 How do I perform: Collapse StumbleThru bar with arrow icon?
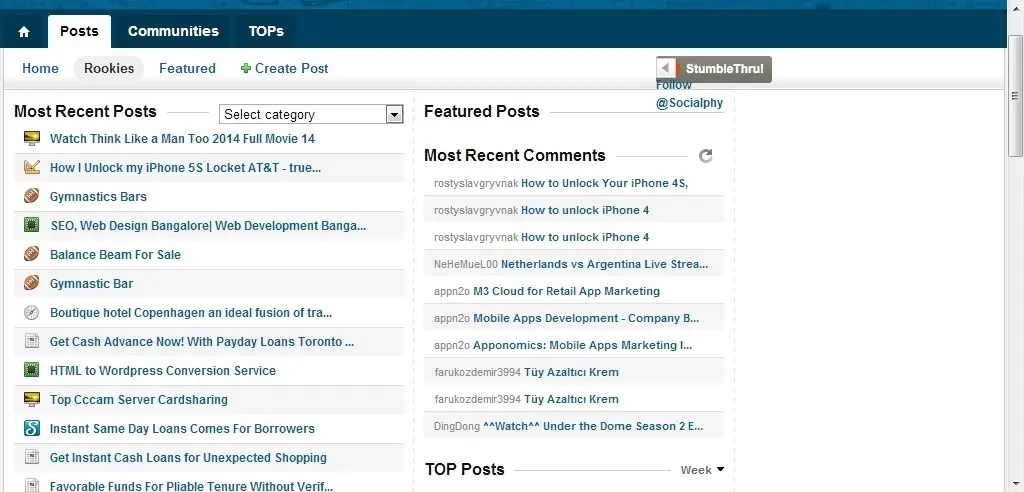coord(665,69)
